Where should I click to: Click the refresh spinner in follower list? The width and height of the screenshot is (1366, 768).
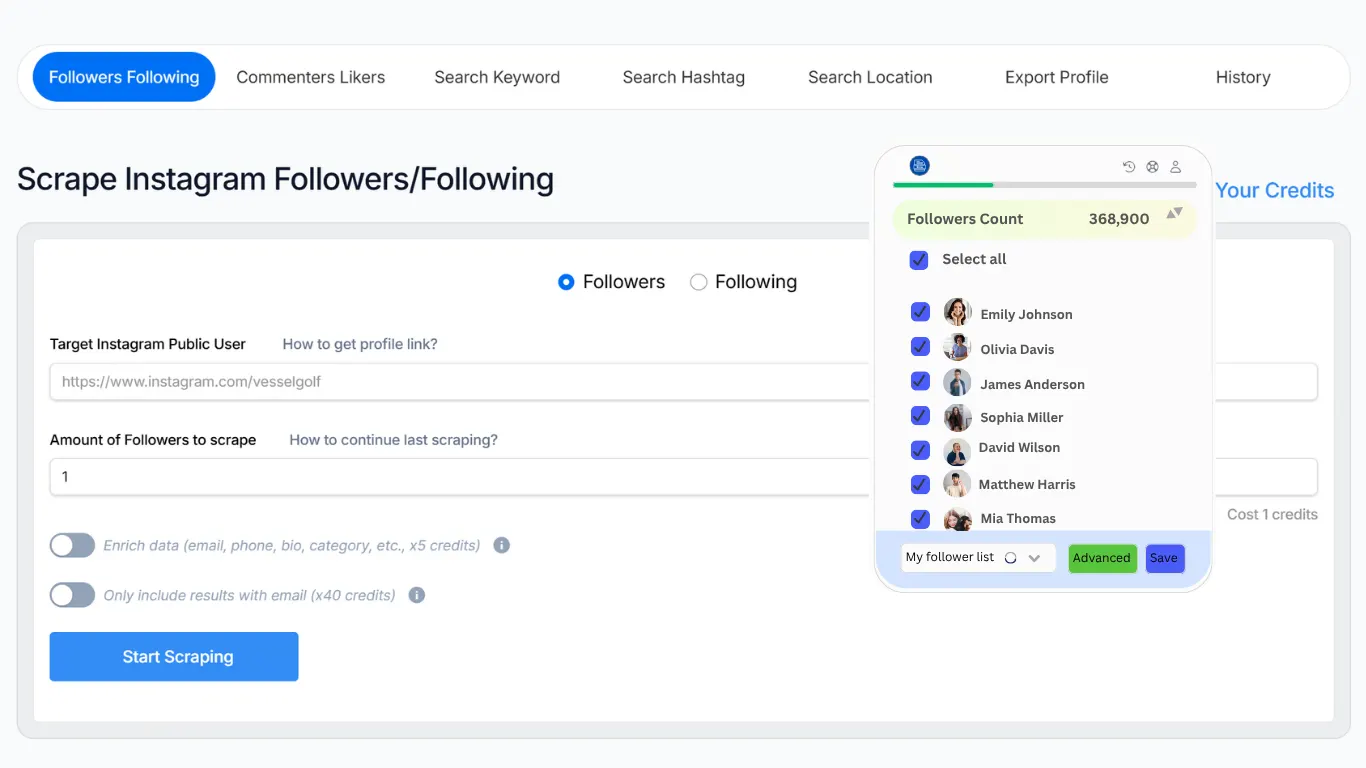click(1010, 558)
